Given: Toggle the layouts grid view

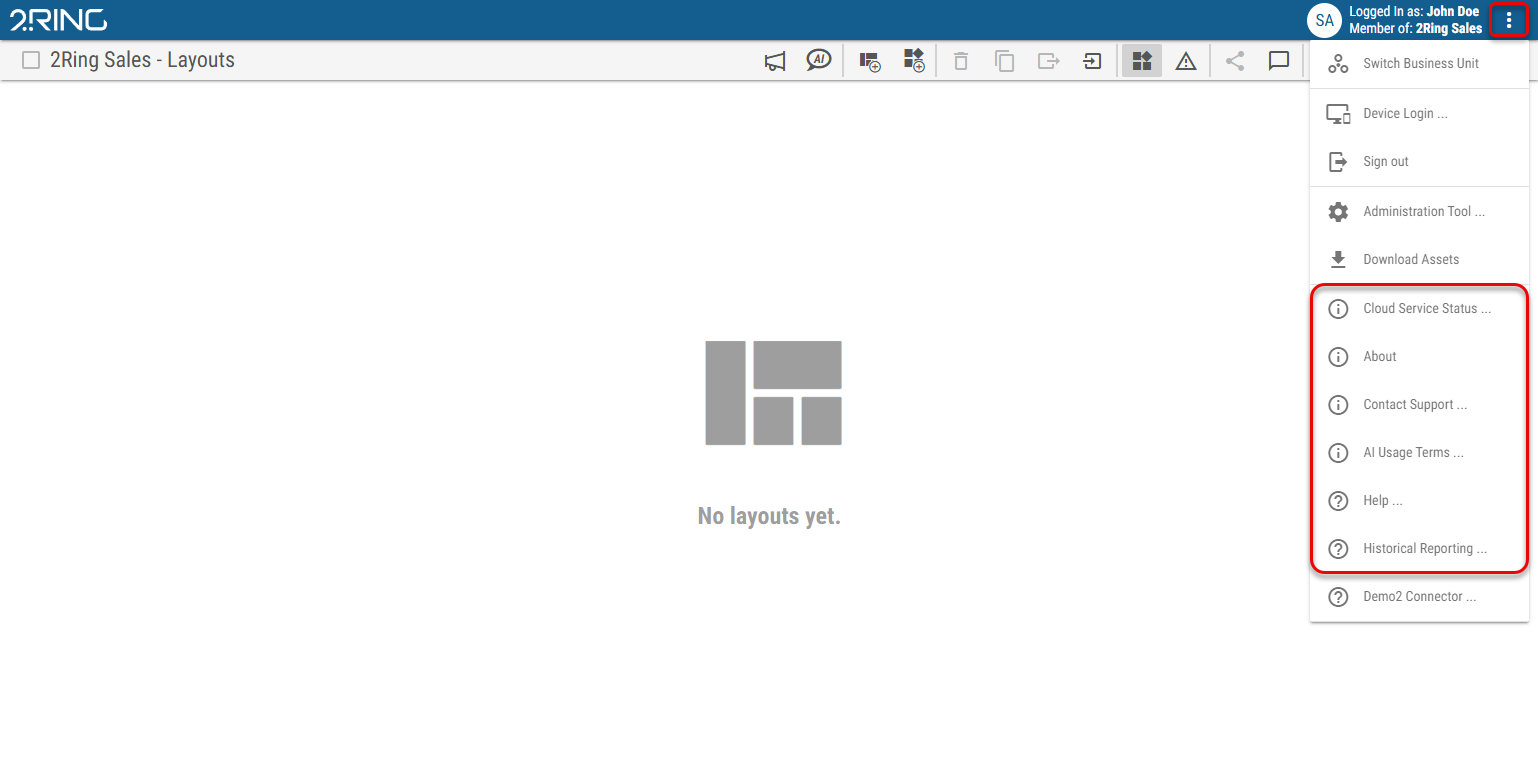Looking at the screenshot, I should coord(1141,60).
